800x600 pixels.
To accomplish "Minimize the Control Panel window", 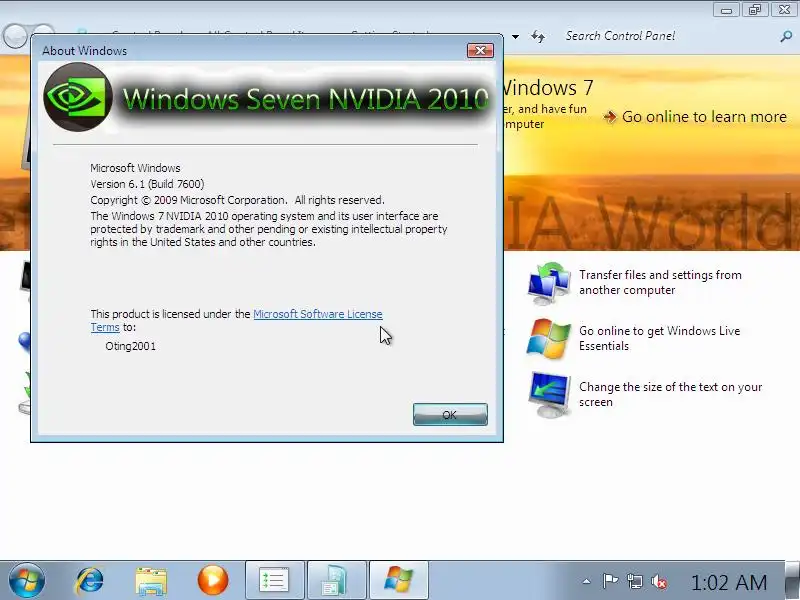I will click(x=727, y=9).
